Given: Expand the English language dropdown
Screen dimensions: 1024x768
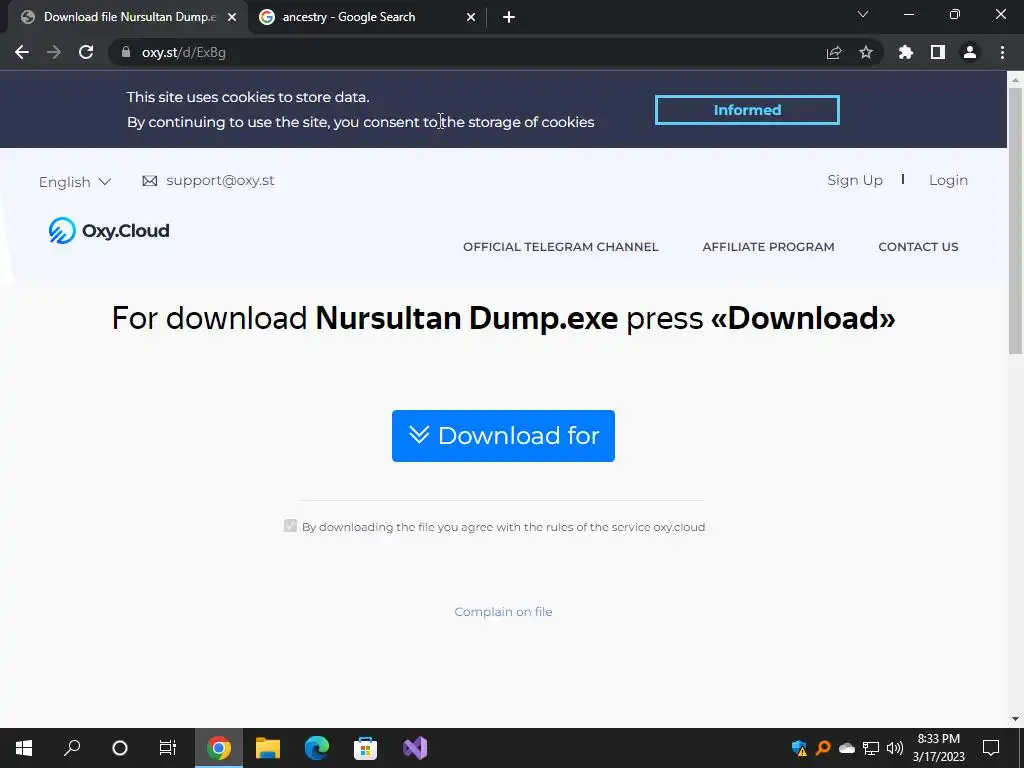Looking at the screenshot, I should tap(74, 182).
